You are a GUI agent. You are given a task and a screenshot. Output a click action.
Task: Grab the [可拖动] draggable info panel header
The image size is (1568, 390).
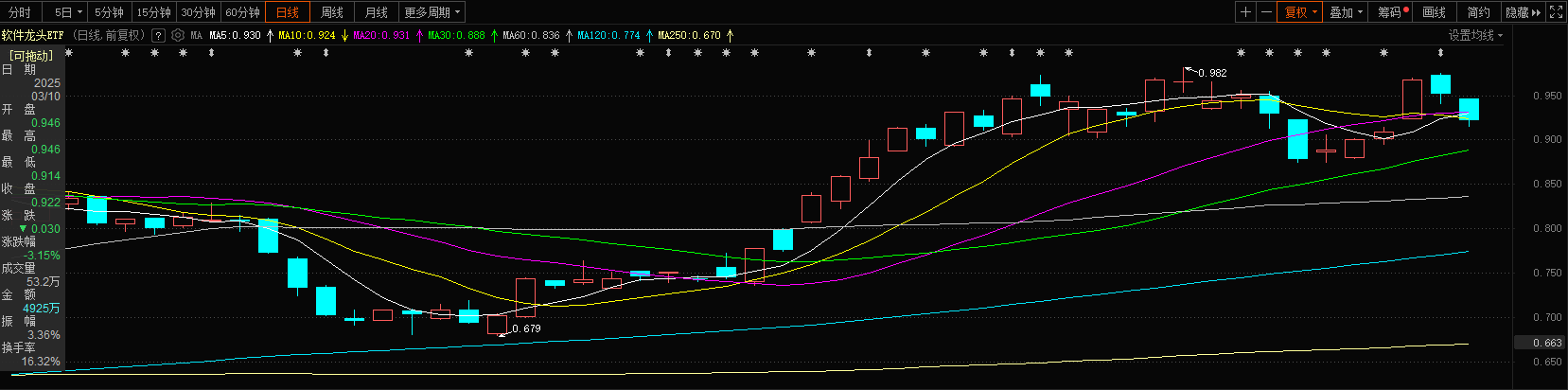coord(31,56)
